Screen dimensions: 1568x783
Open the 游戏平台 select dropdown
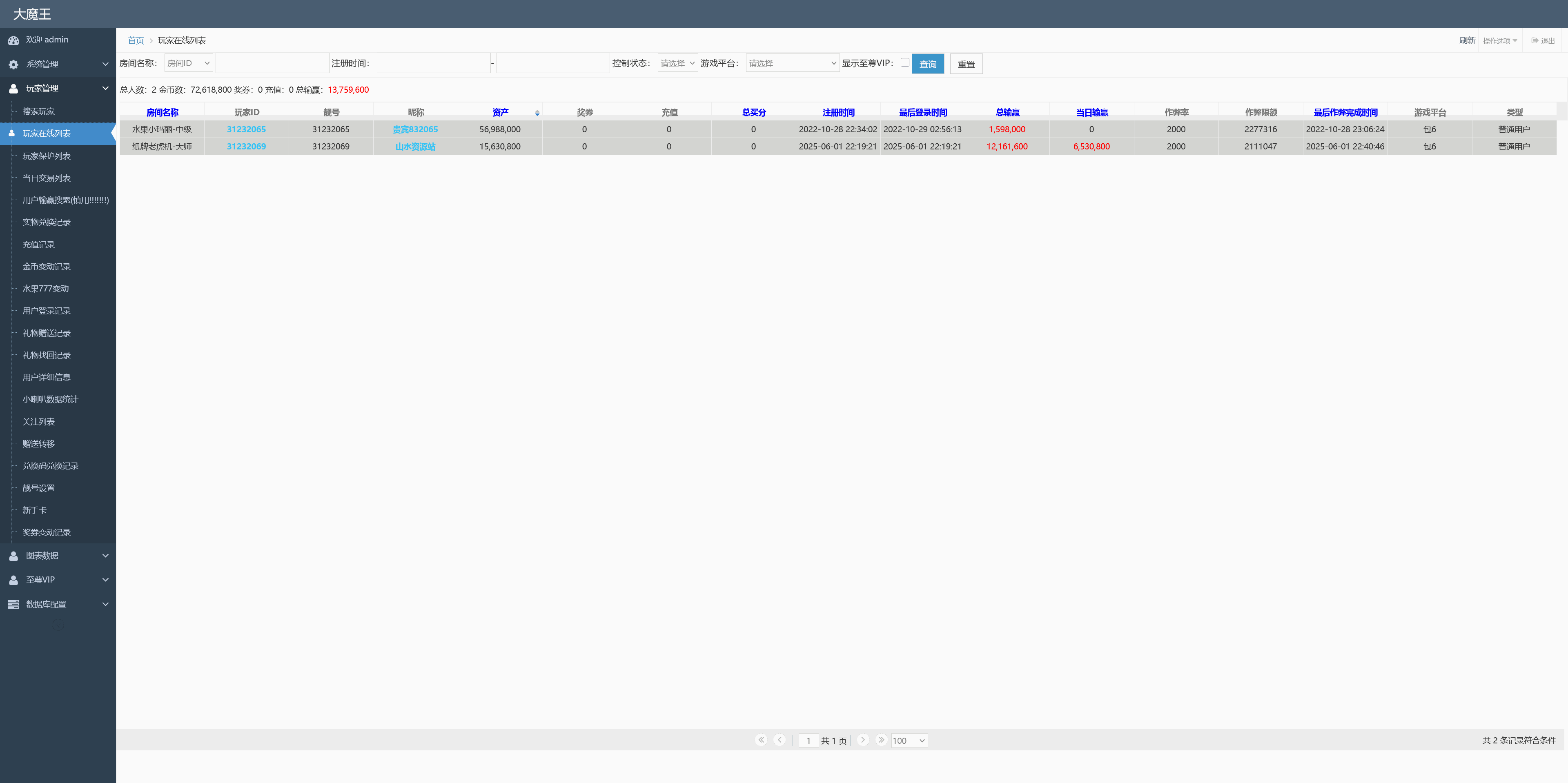tap(792, 63)
